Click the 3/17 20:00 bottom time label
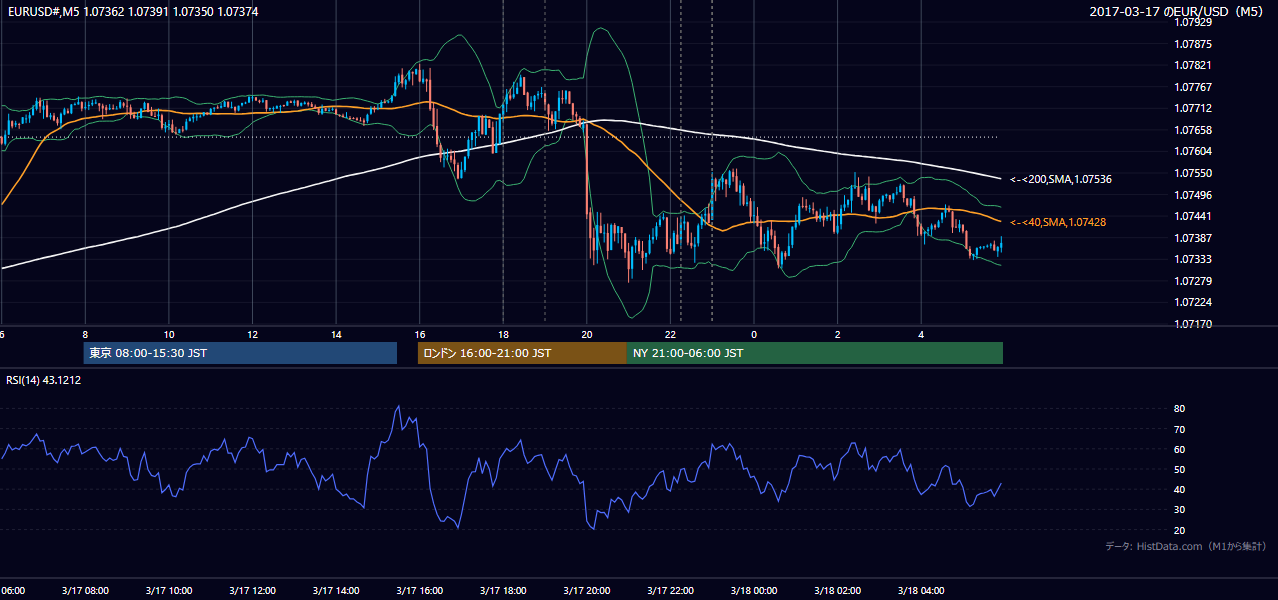The width and height of the screenshot is (1278, 600). click(x=587, y=590)
